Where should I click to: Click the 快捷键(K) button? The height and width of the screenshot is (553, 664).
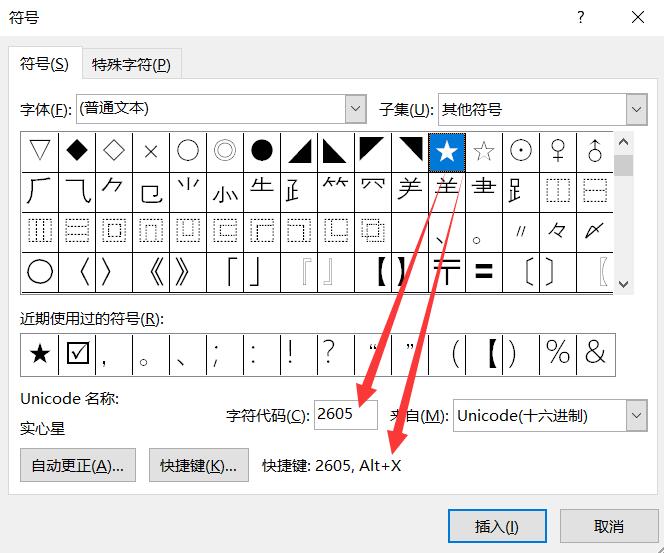(x=199, y=465)
